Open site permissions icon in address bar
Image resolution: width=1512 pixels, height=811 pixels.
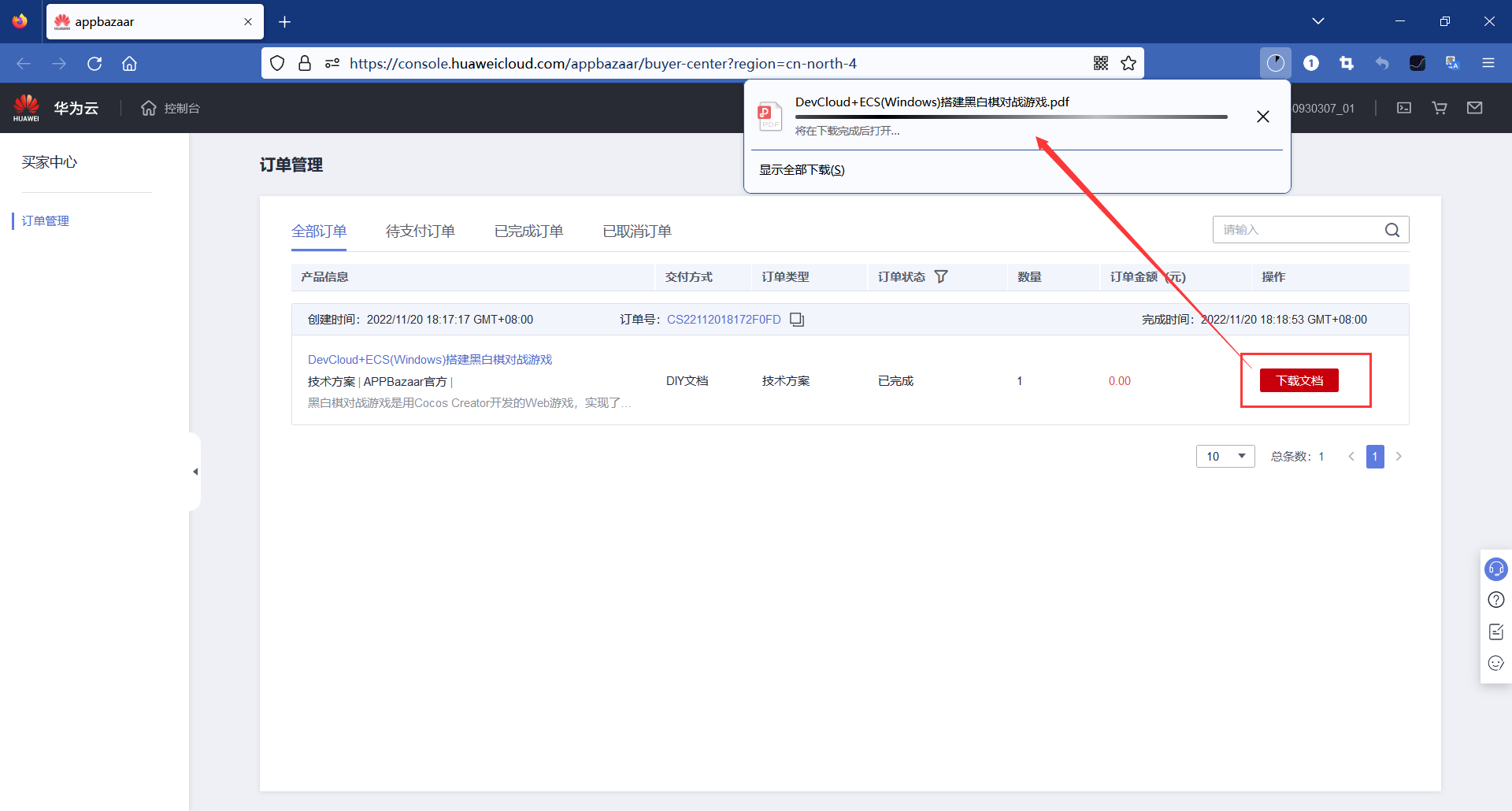click(x=332, y=64)
